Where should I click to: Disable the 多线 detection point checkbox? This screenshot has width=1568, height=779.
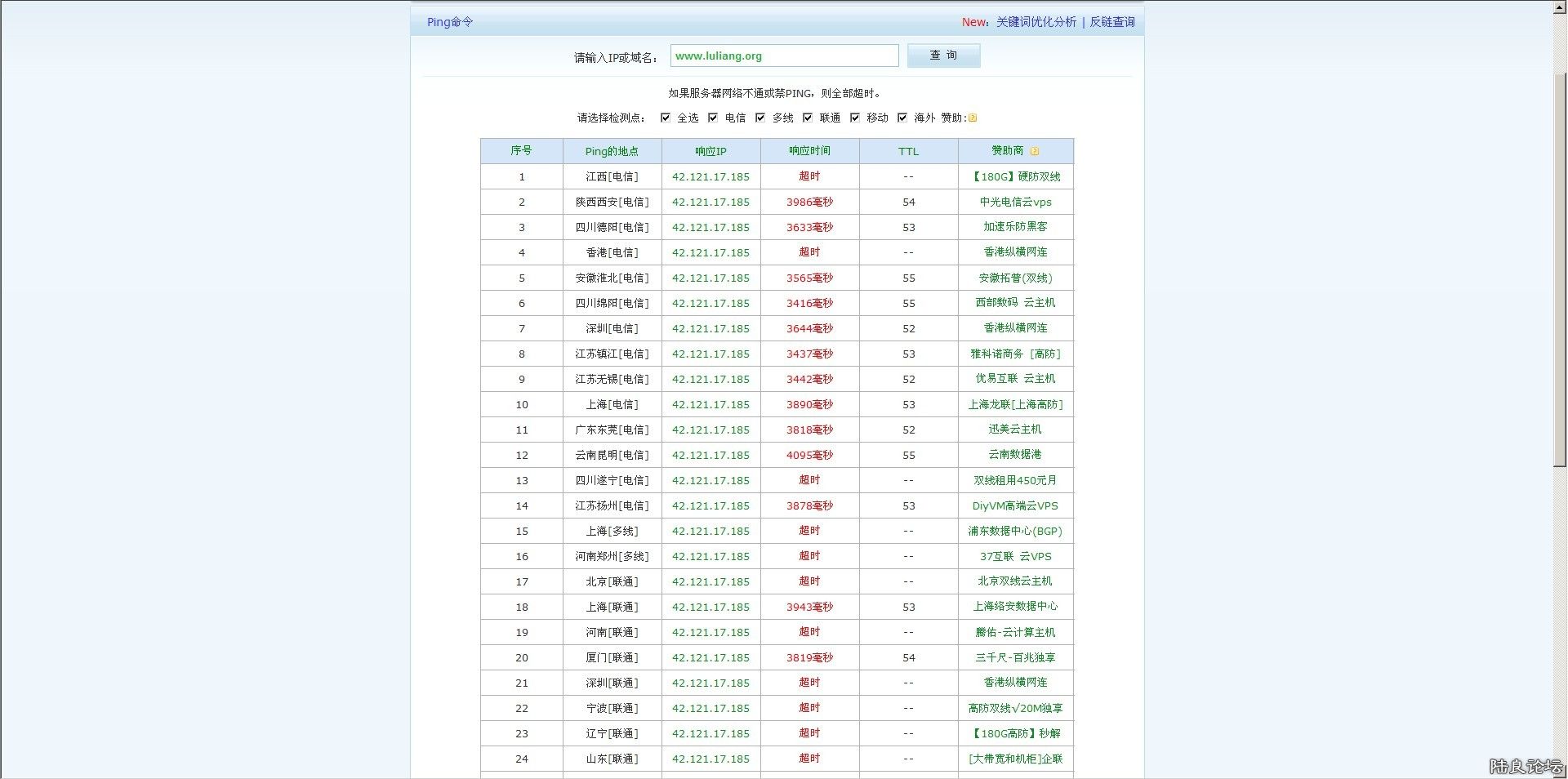pos(760,118)
